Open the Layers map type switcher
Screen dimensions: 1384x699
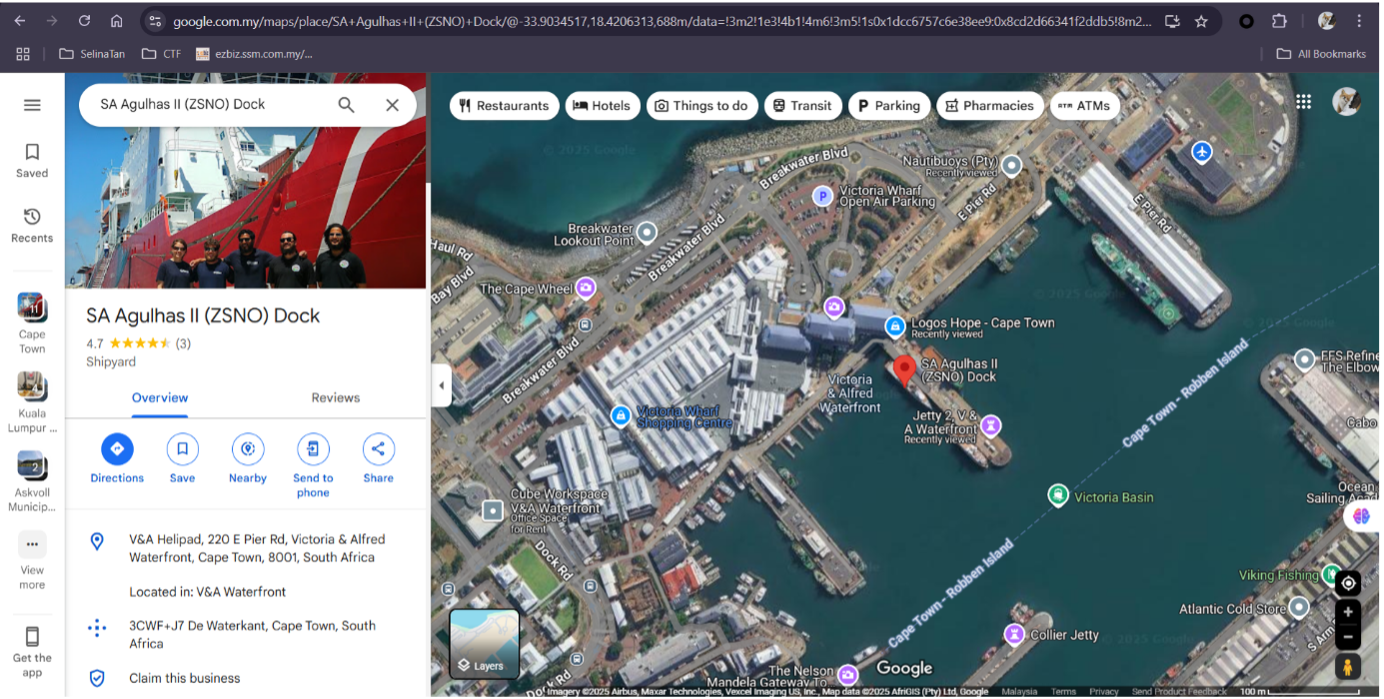pos(484,643)
